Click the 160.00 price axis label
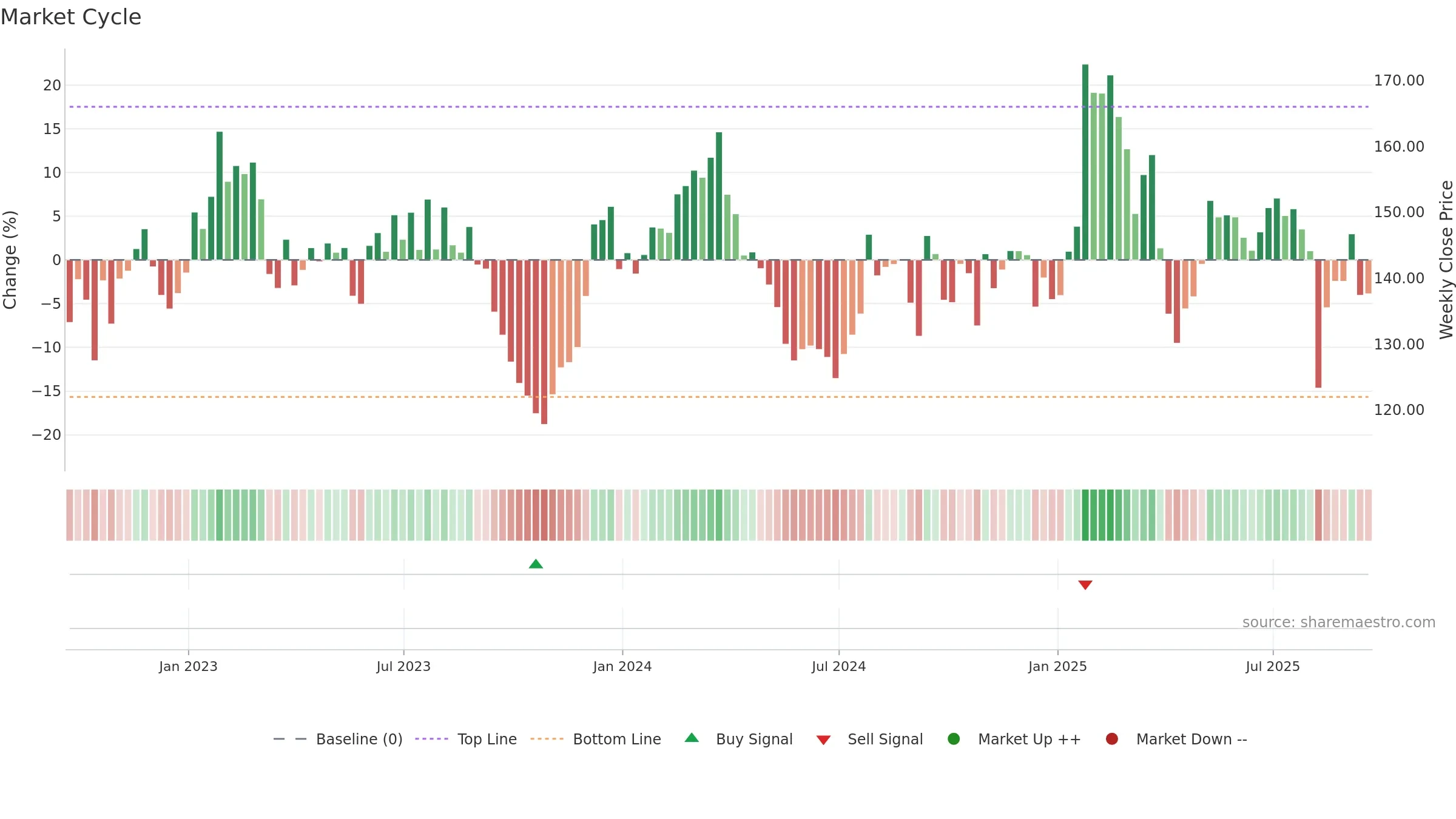1456x819 pixels. 1399,147
